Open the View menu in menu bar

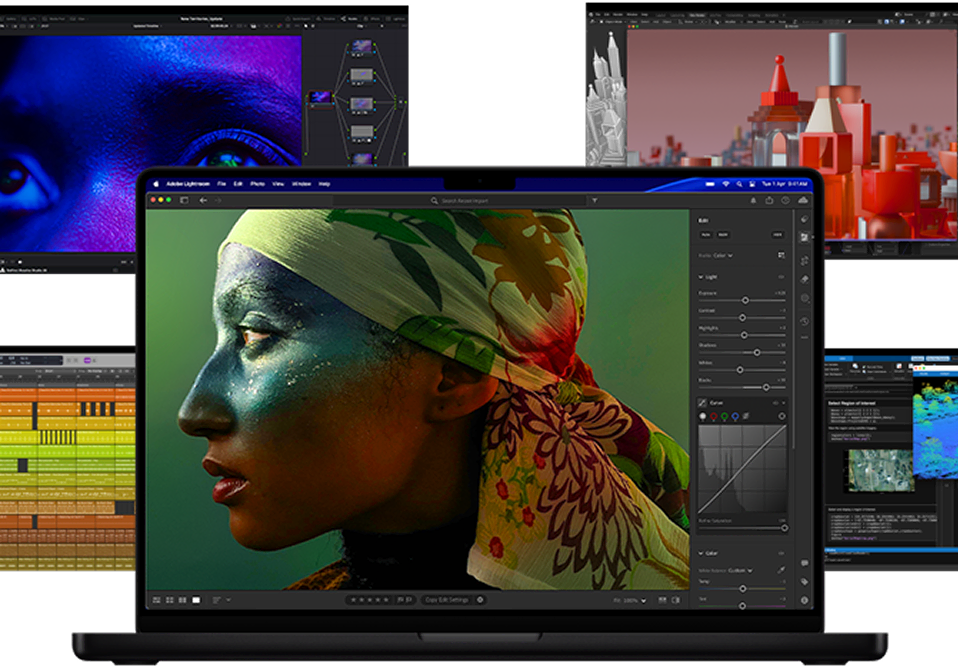[x=278, y=184]
